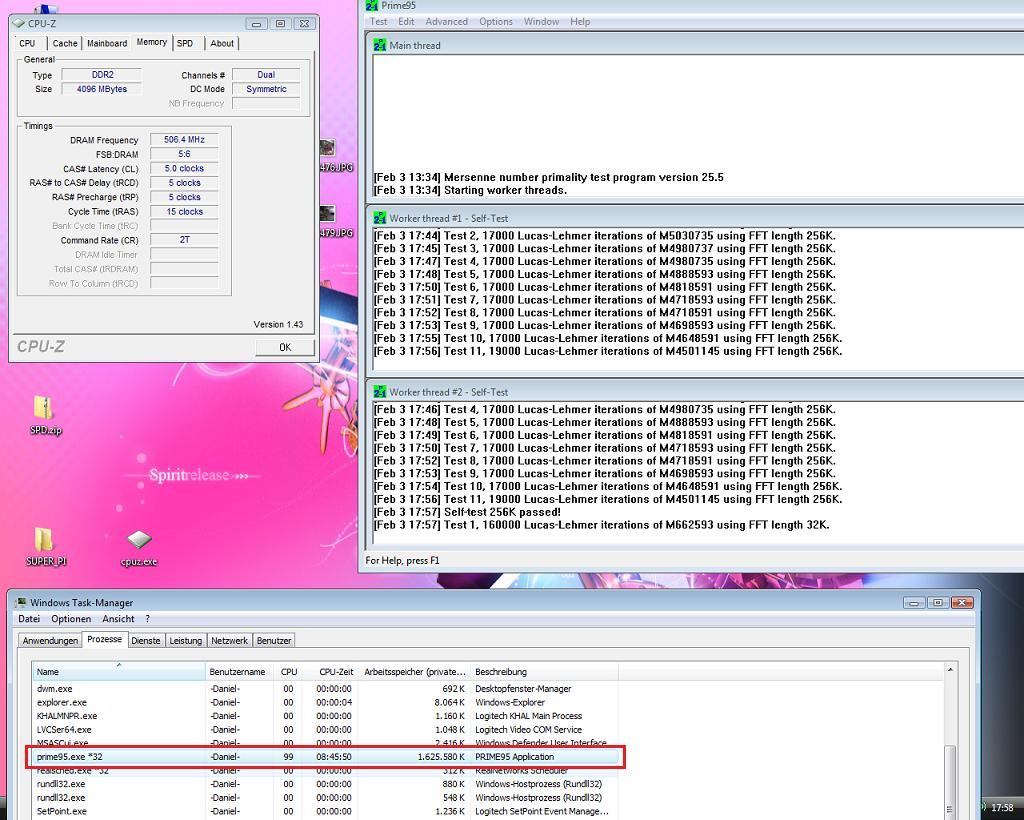Open the About tab in CPU-Z
This screenshot has height=820, width=1024.
[222, 43]
